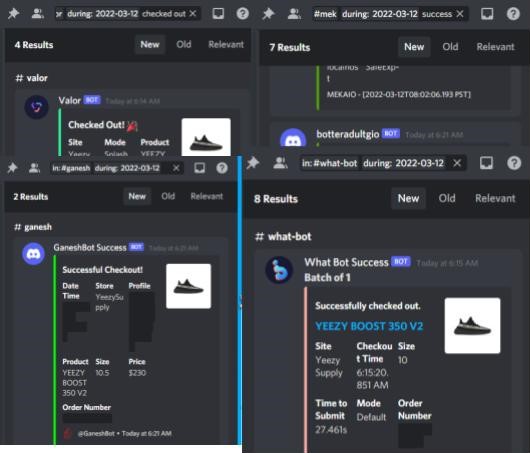Click the Valor bot avatar

(37, 107)
